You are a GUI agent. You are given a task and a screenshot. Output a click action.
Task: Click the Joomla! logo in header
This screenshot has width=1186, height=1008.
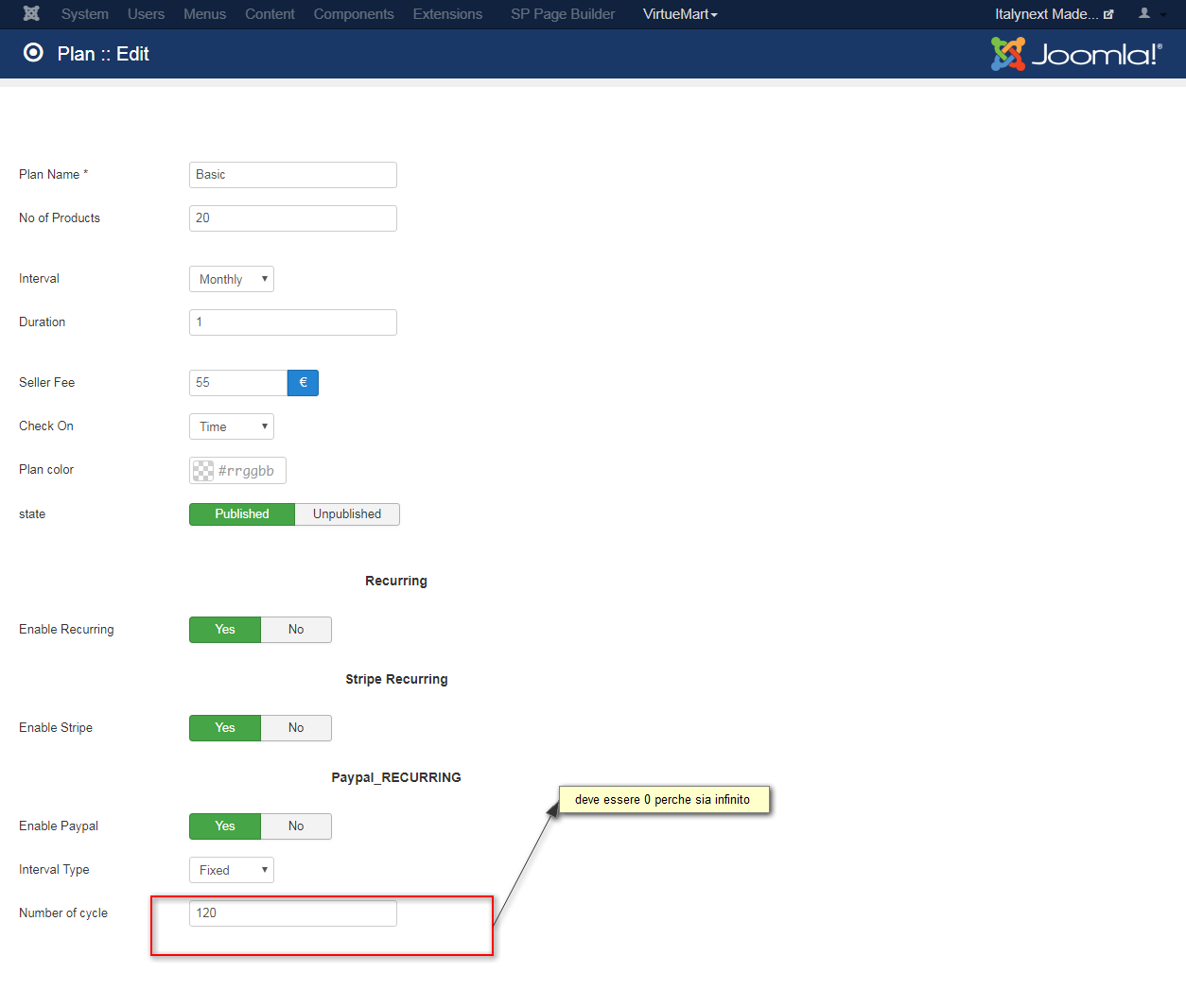[1076, 54]
